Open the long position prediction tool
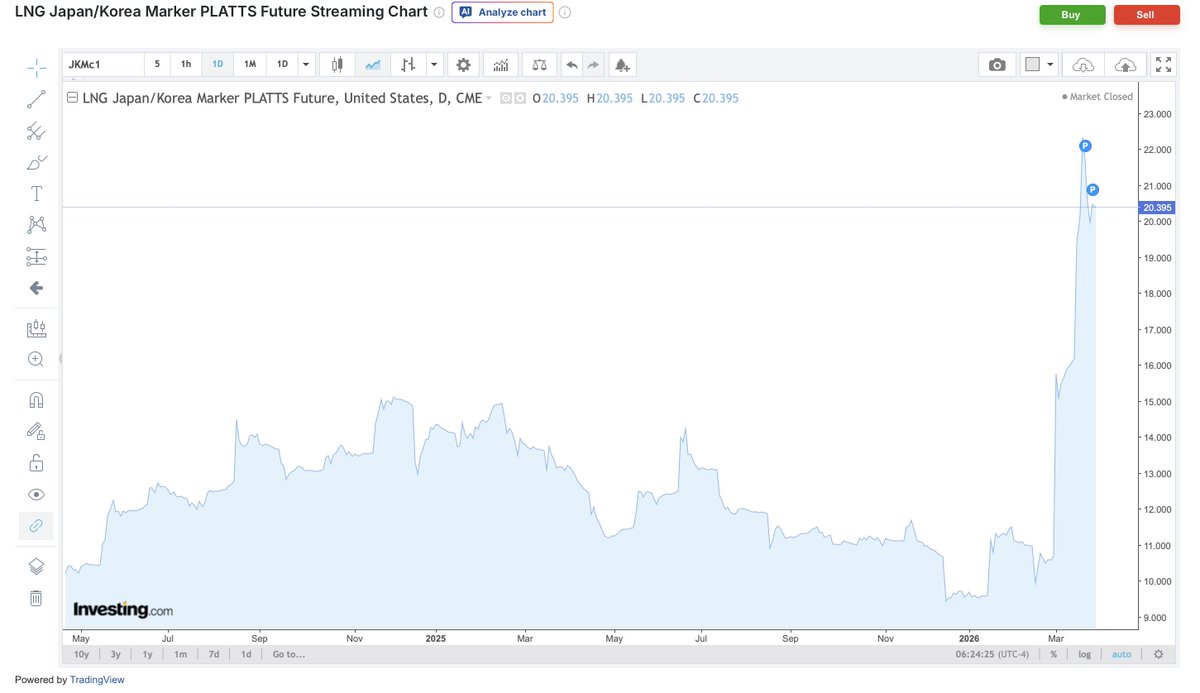This screenshot has height=693, width=1200. click(x=36, y=257)
